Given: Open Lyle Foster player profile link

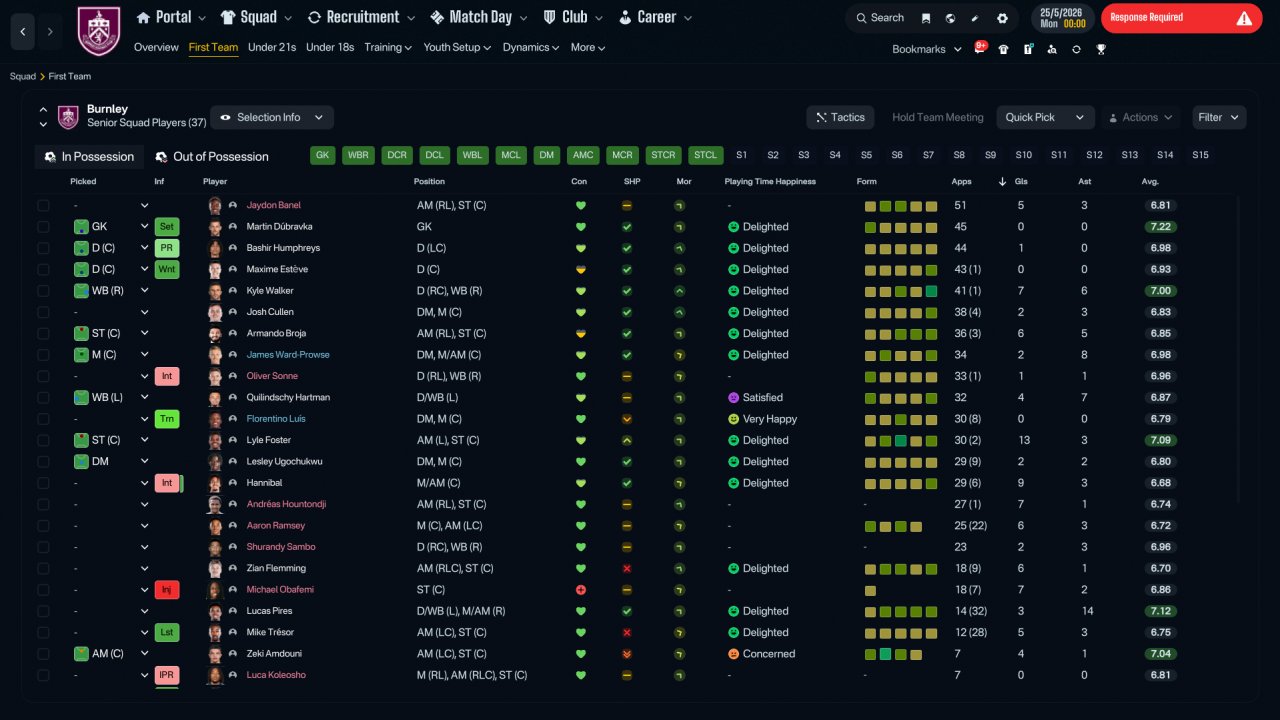Looking at the screenshot, I should click(270, 440).
